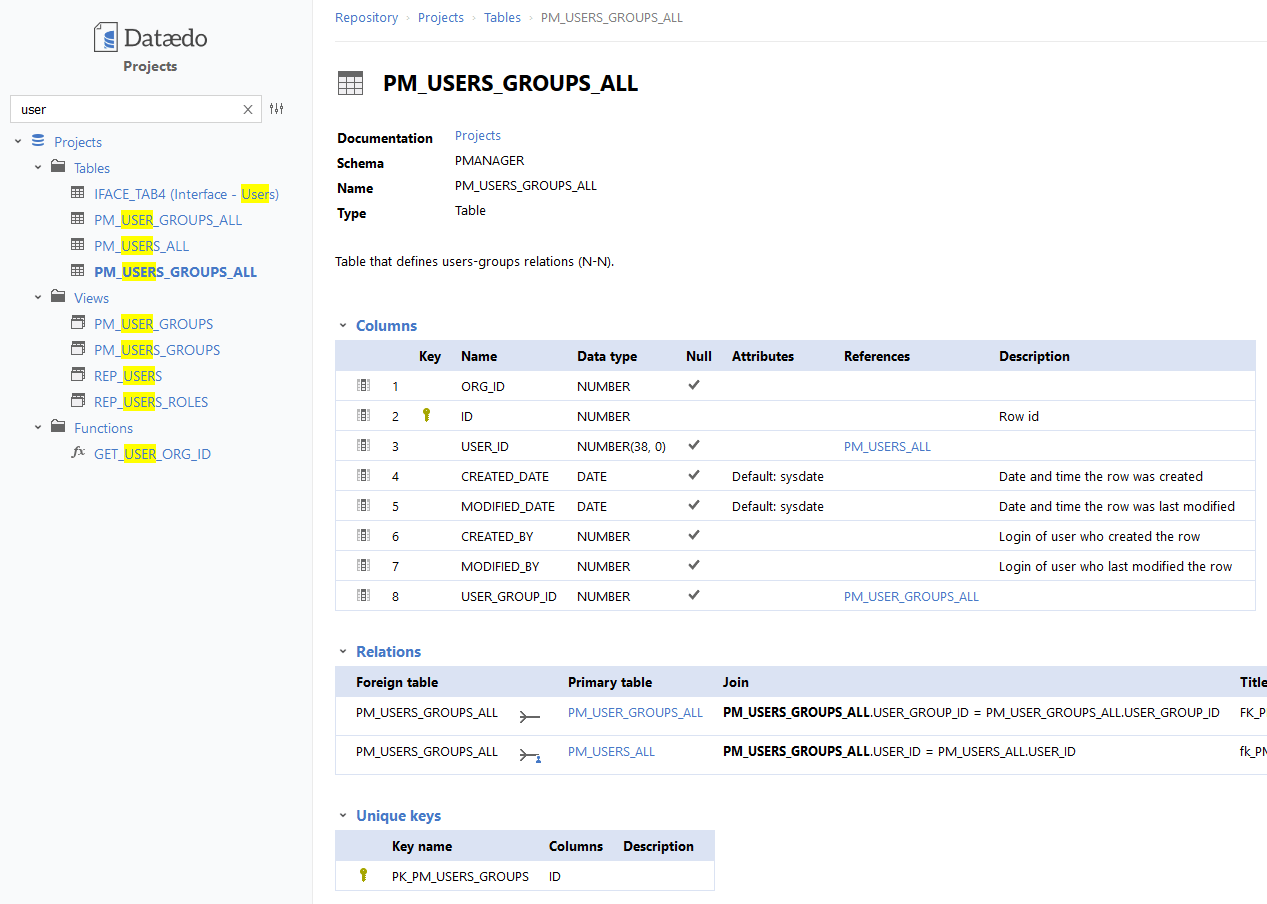Image resolution: width=1267 pixels, height=904 pixels.
Task: Open the search filter options icon
Action: (277, 108)
